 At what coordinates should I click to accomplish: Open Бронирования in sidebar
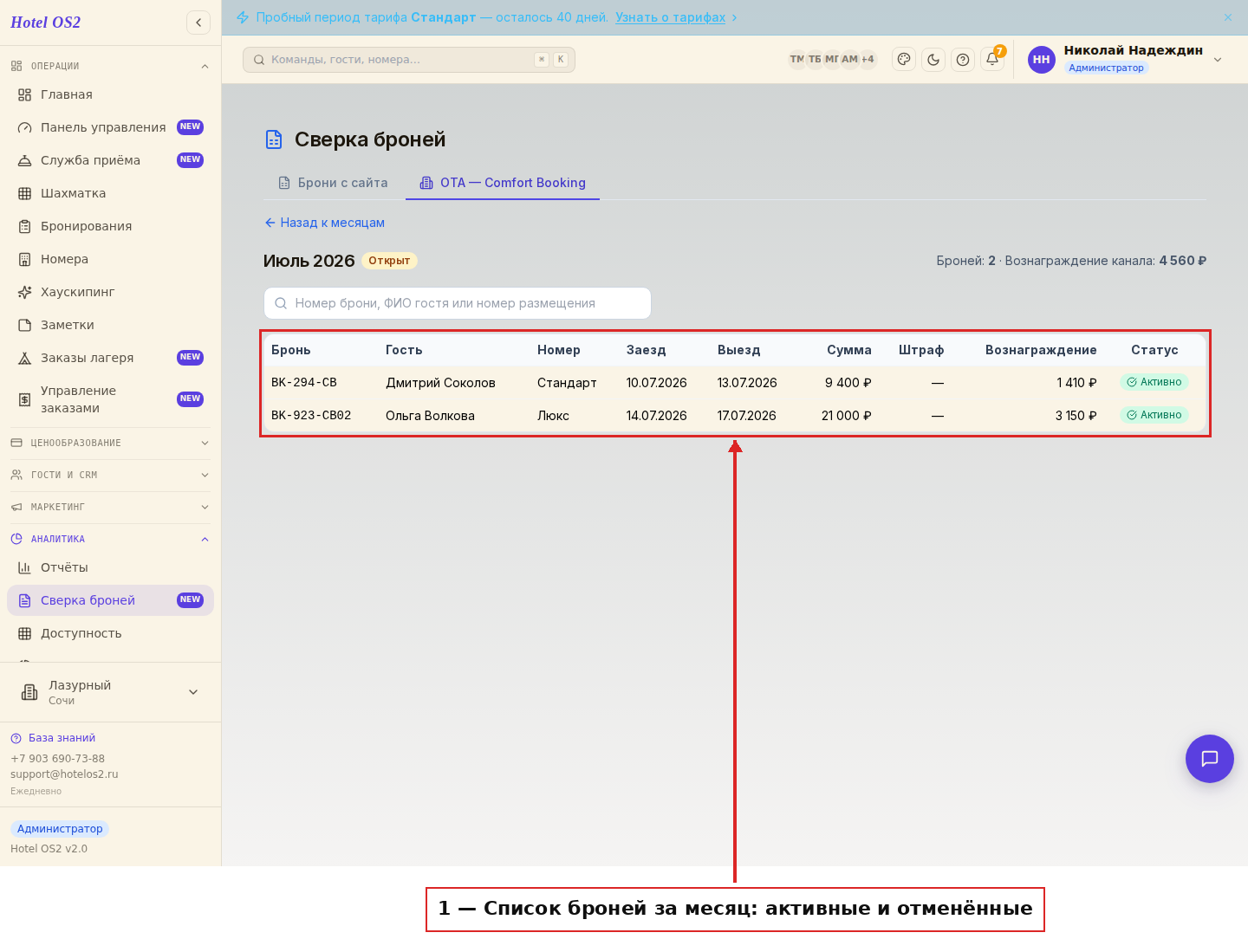[x=110, y=226]
